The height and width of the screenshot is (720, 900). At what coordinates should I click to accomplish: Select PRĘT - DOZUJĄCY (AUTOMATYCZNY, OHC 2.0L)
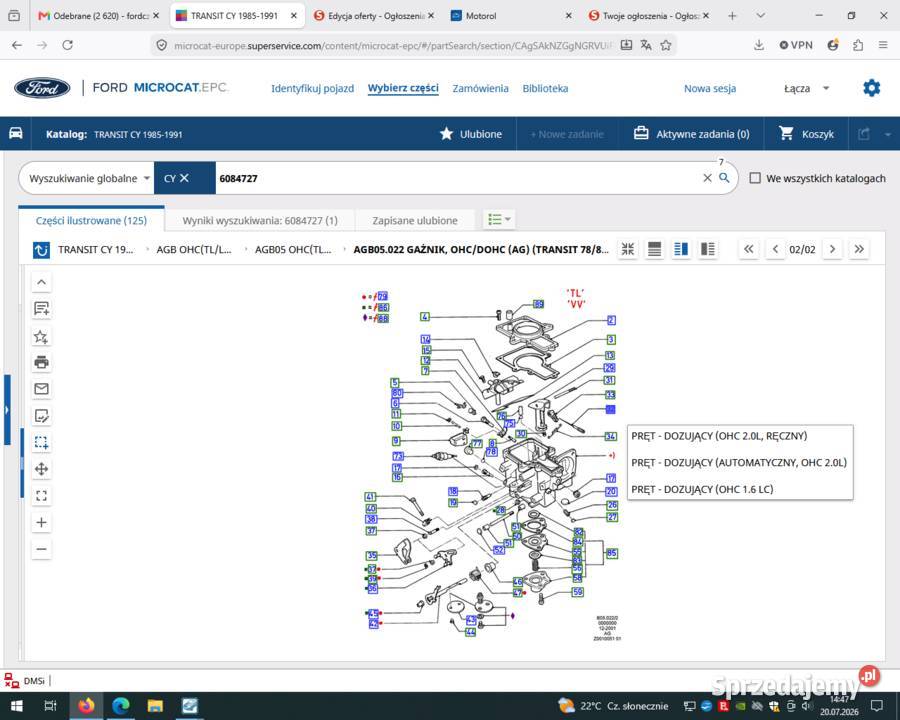pyautogui.click(x=739, y=462)
